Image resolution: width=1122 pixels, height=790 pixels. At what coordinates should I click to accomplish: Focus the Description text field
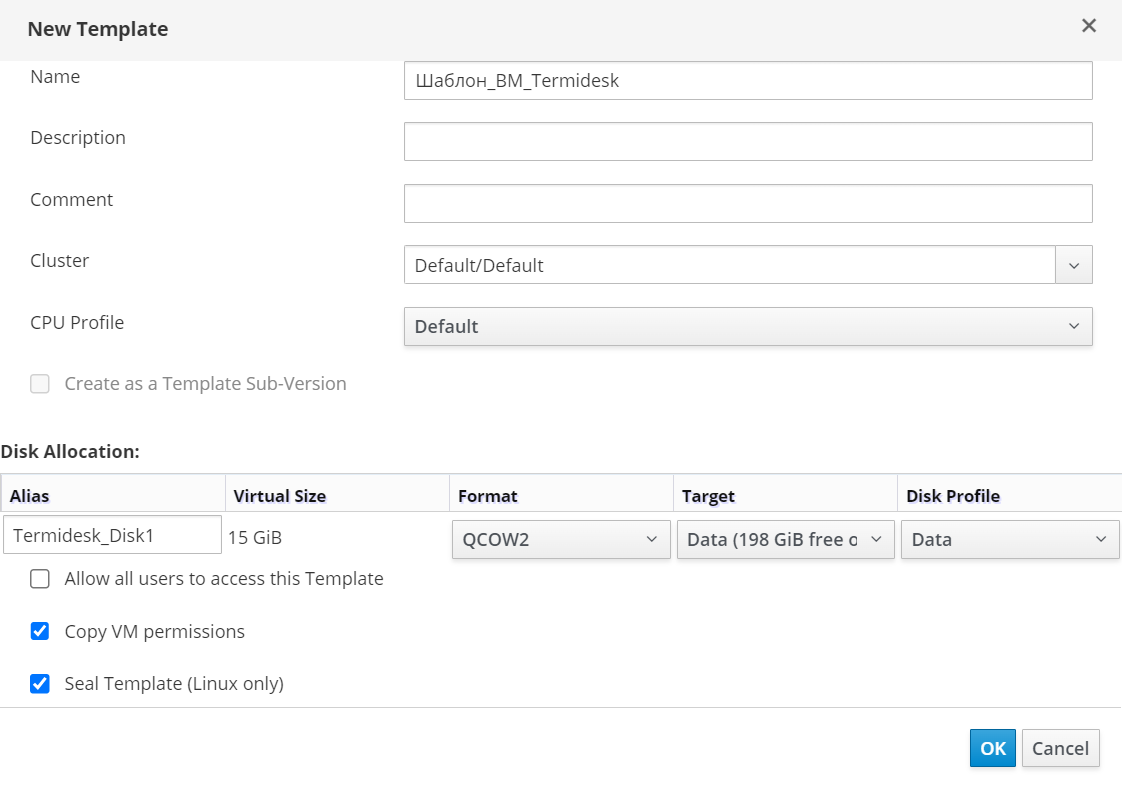[747, 142]
